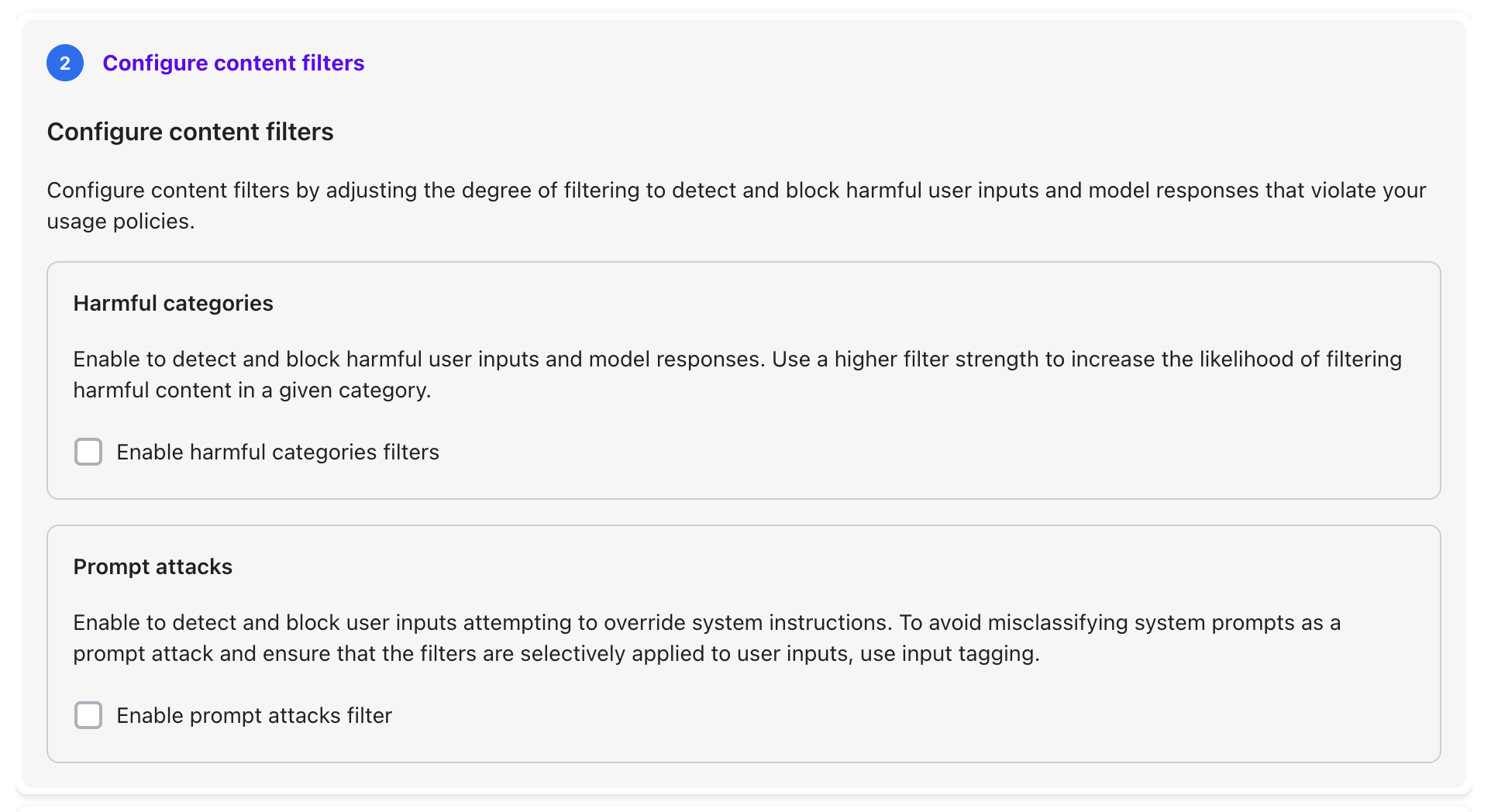Image resolution: width=1491 pixels, height=812 pixels.
Task: Open the purple Configure content filters step title
Action: (233, 63)
